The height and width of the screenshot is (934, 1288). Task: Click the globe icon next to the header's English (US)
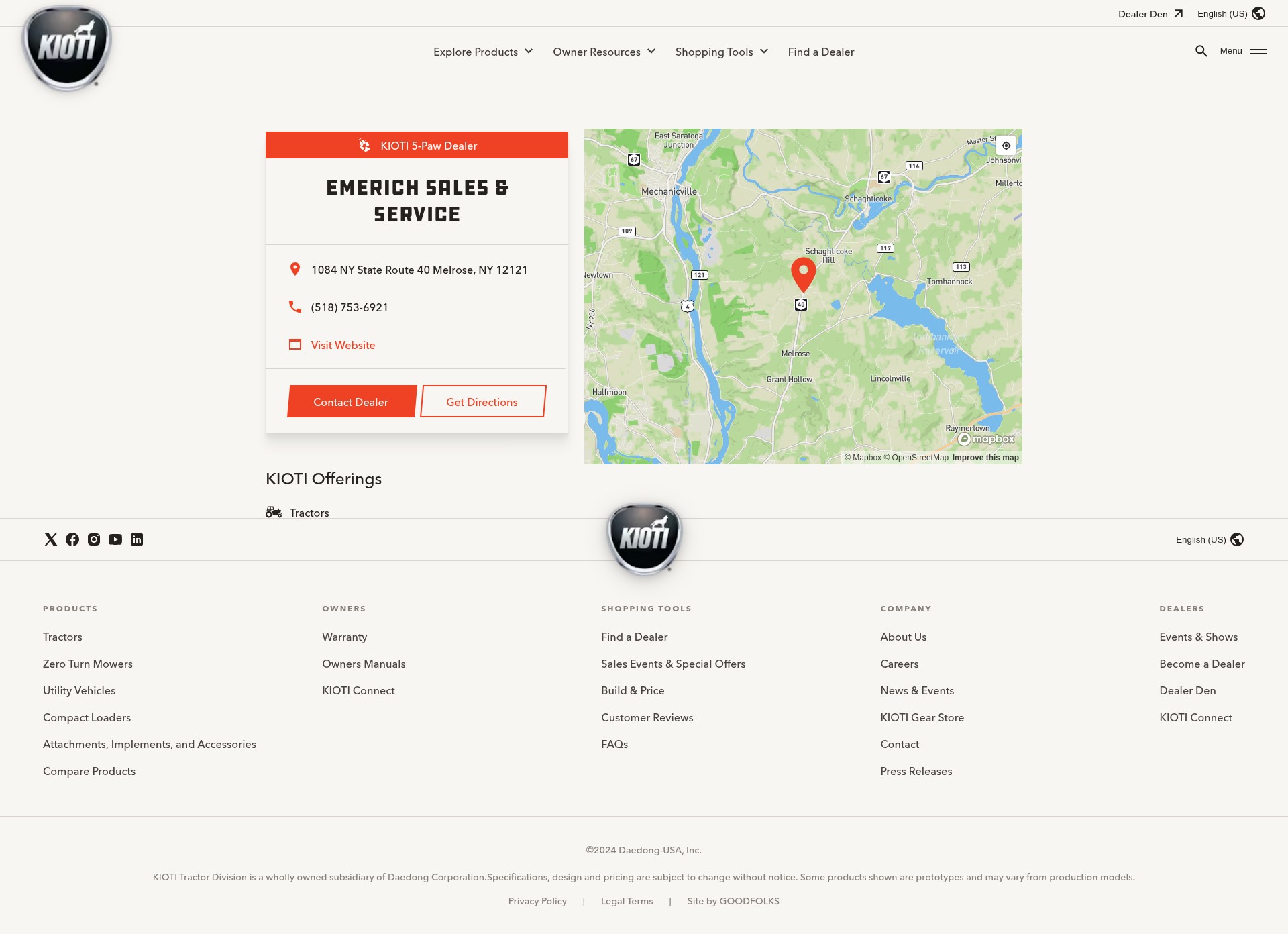(x=1258, y=13)
